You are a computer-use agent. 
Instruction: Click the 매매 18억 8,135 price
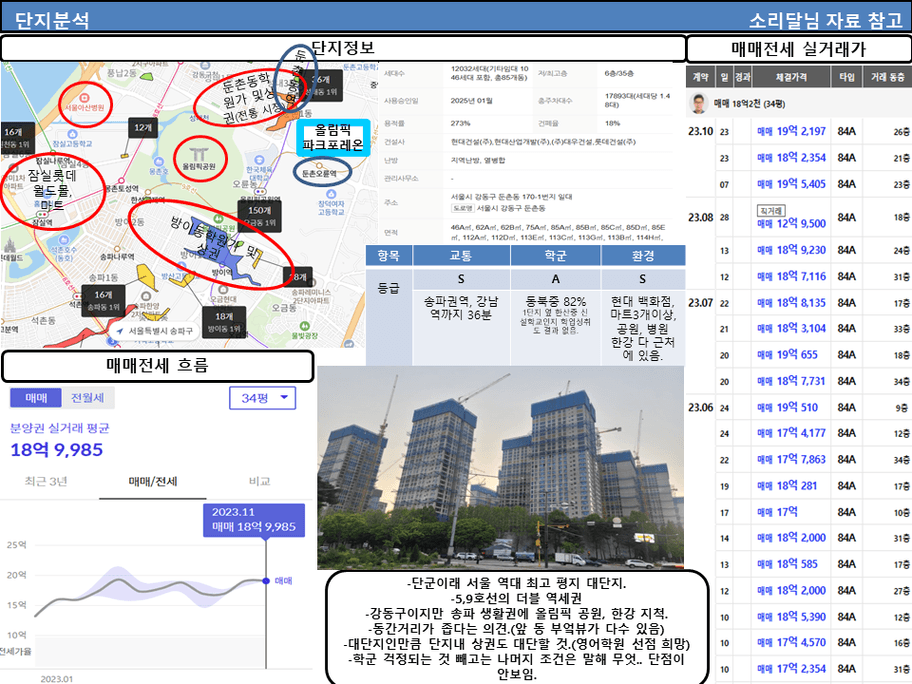(x=791, y=302)
